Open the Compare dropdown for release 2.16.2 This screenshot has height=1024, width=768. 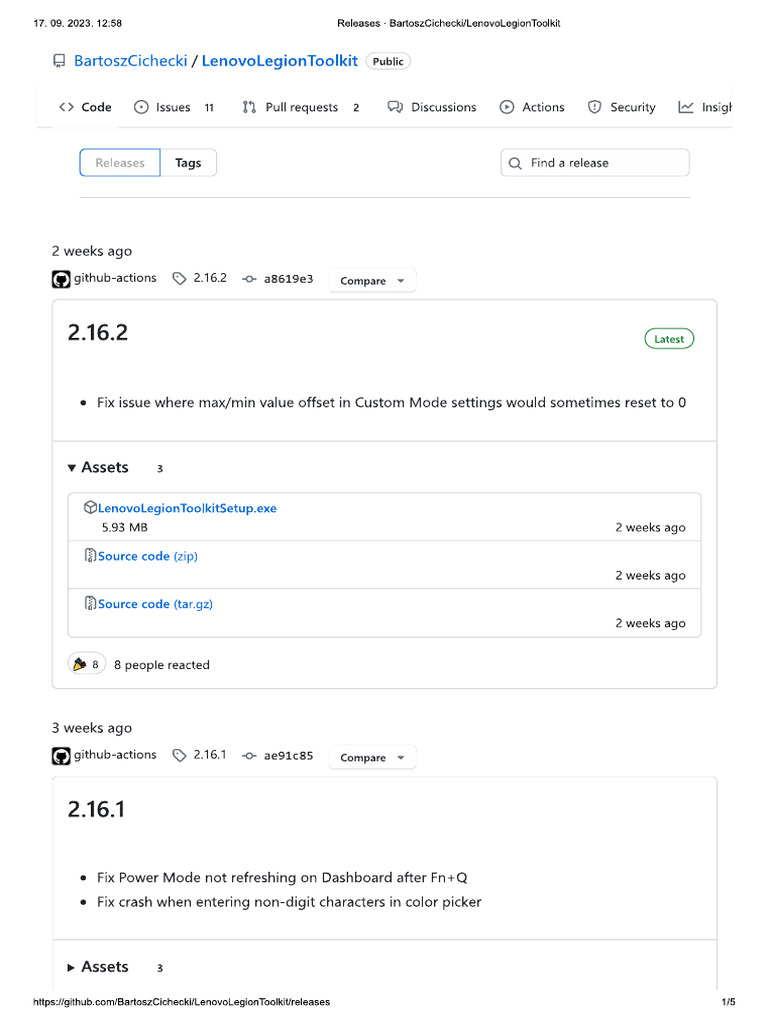[x=372, y=281]
